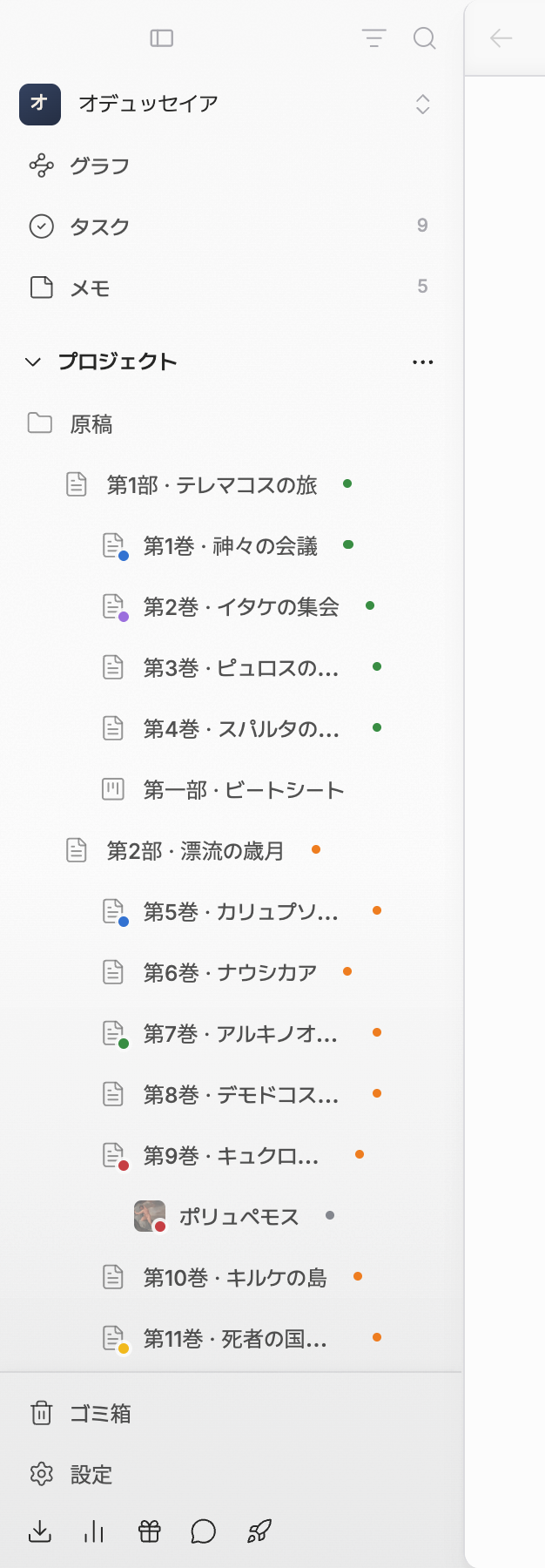This screenshot has height=1568, width=545.
Task: Click the 原稿 folder icon
Action: [x=40, y=423]
